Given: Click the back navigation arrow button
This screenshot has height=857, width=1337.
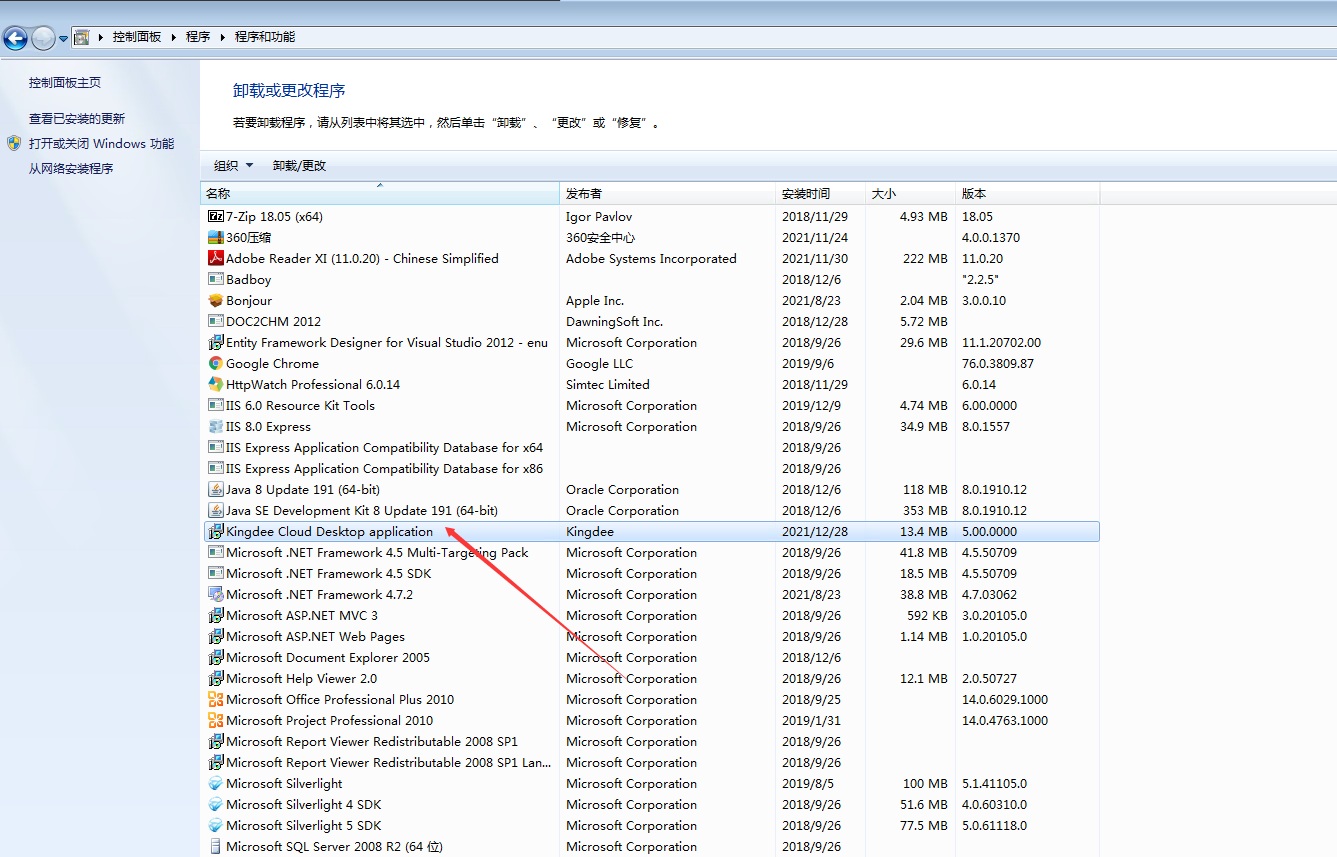Looking at the screenshot, I should (x=15, y=38).
